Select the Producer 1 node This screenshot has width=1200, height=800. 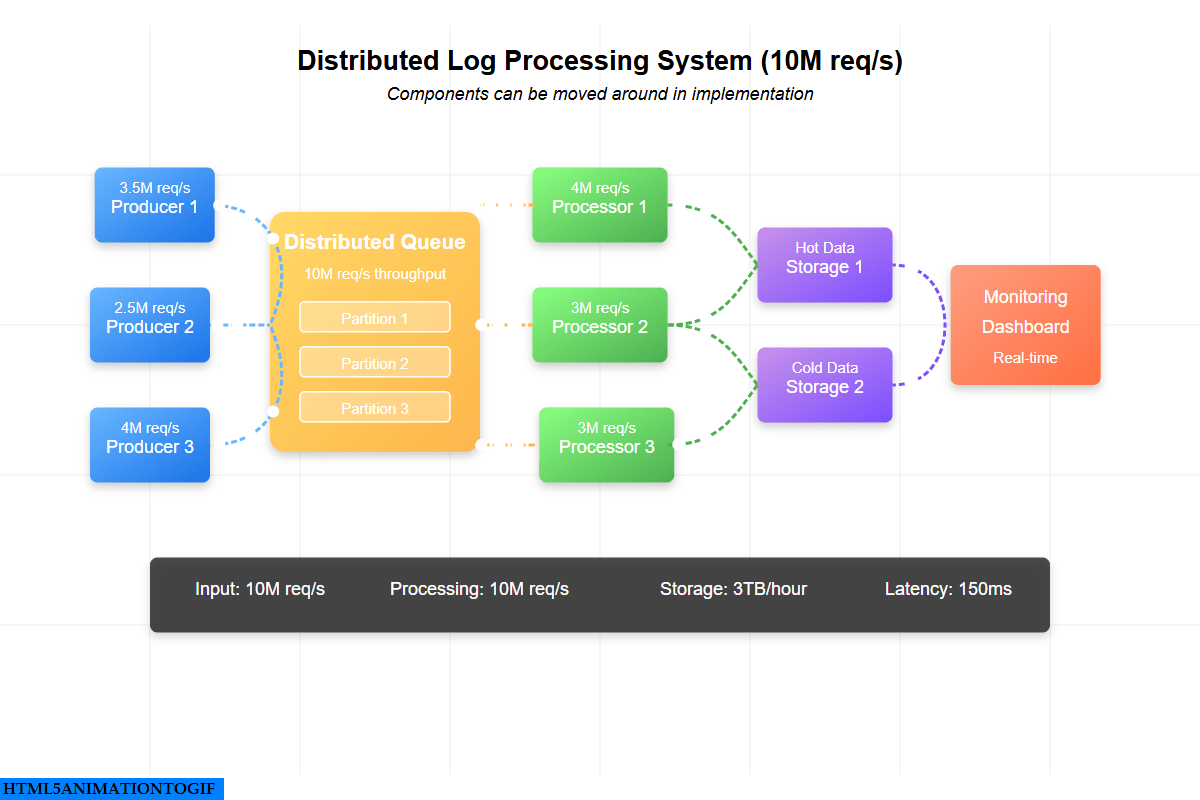point(154,205)
